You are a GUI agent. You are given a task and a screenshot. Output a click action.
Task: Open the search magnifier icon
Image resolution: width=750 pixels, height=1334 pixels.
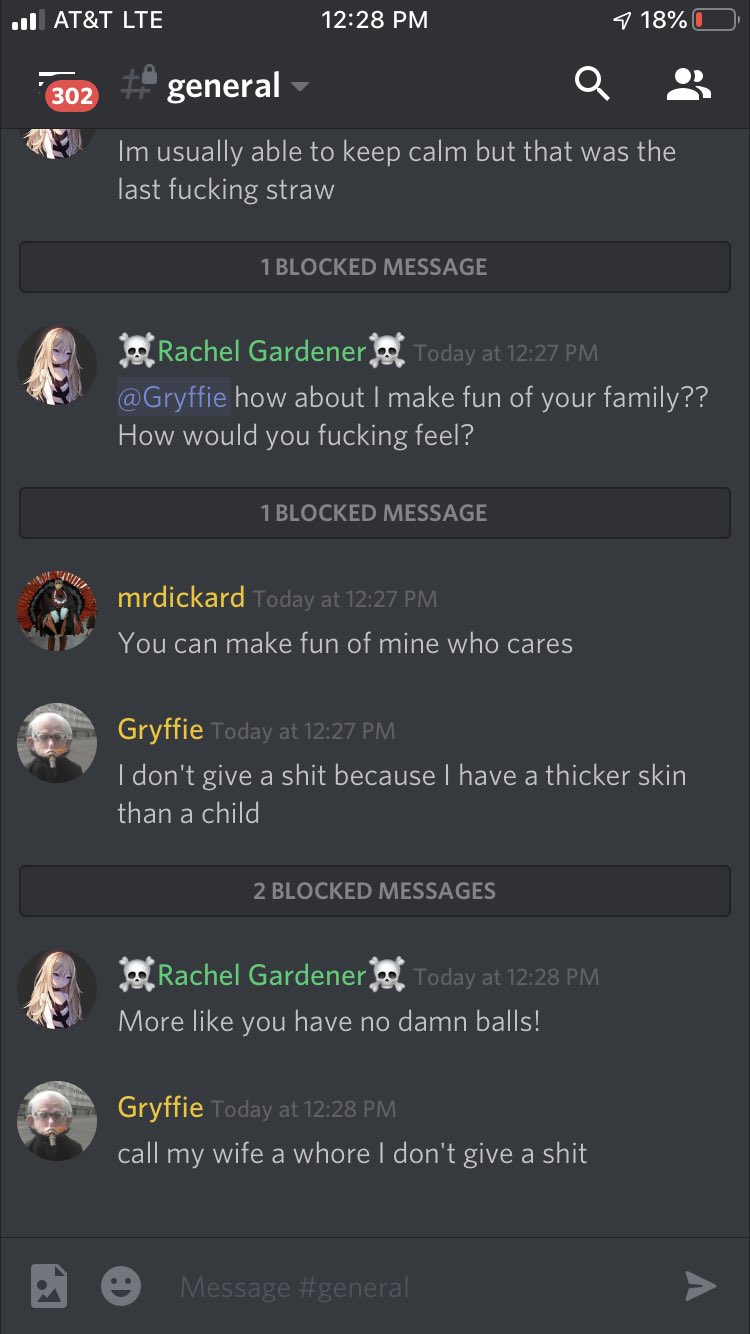coord(592,84)
